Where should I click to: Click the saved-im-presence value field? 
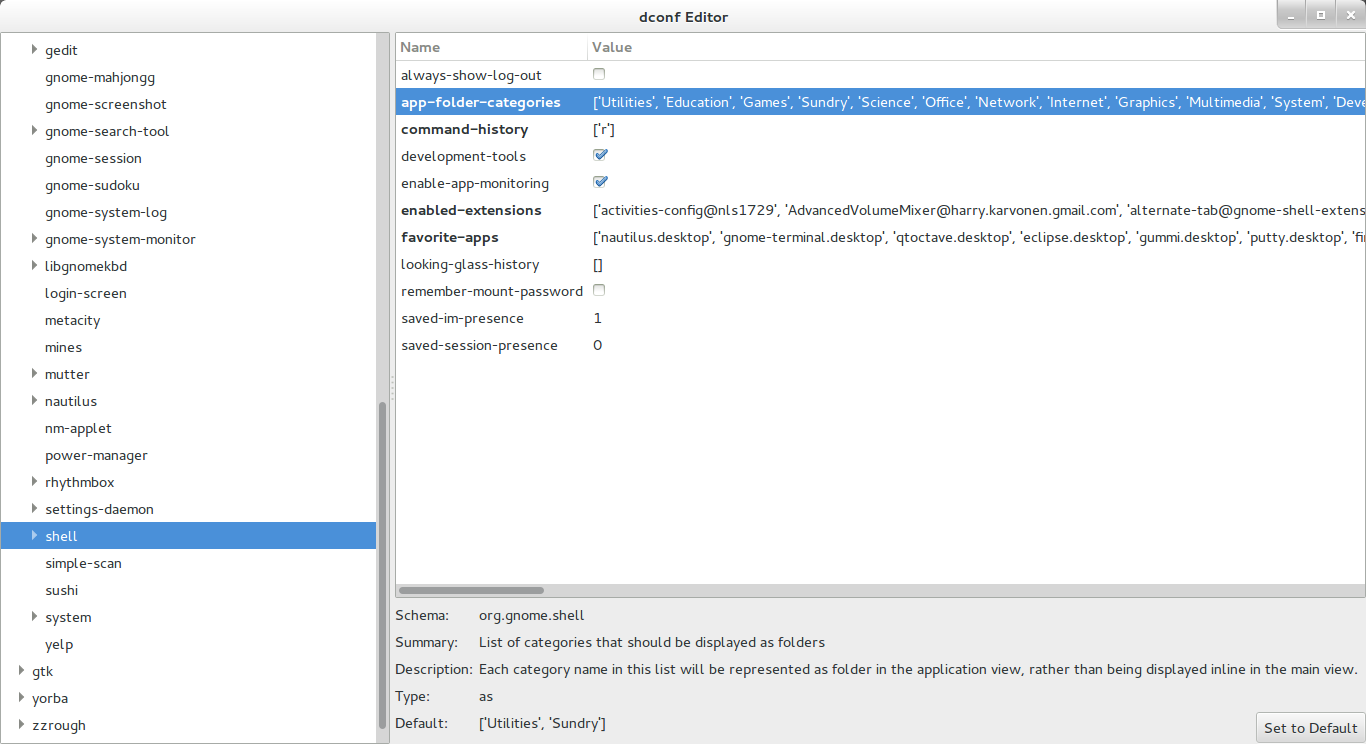click(x=598, y=318)
